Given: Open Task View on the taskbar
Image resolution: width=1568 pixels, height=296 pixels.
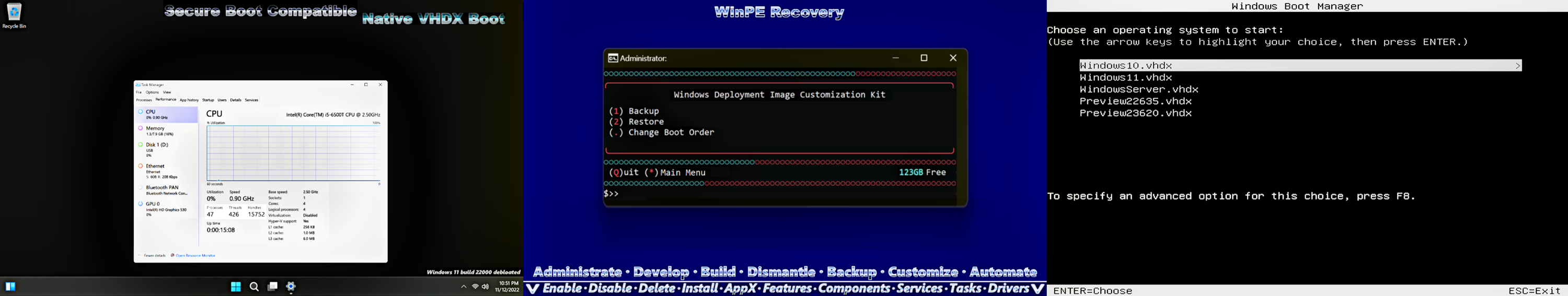Looking at the screenshot, I should pyautogui.click(x=273, y=287).
